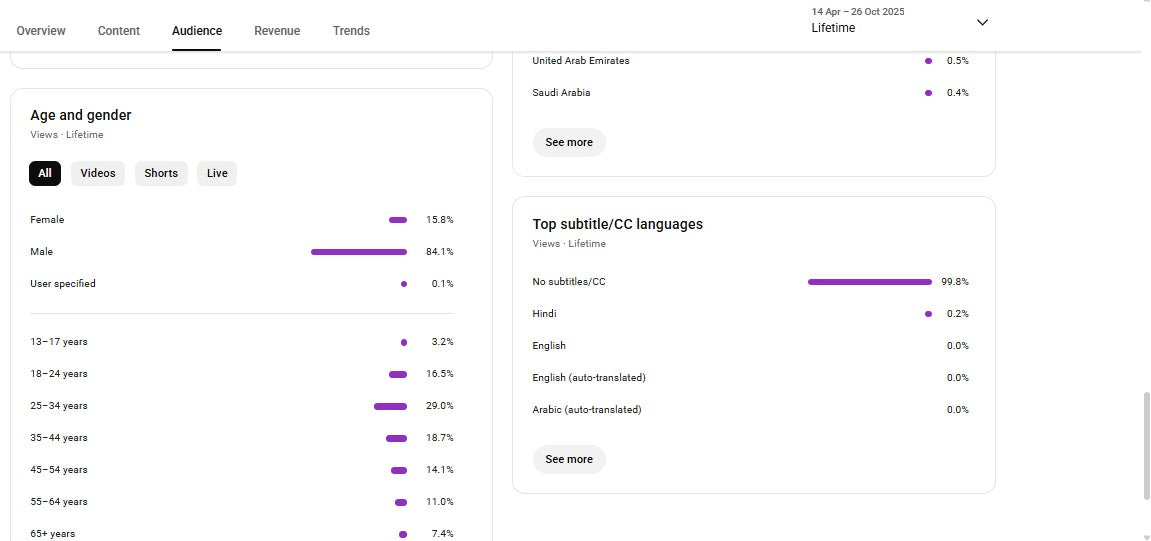Screen dimensions: 1151x541
Task: Open the Revenue tab
Action: tap(277, 31)
